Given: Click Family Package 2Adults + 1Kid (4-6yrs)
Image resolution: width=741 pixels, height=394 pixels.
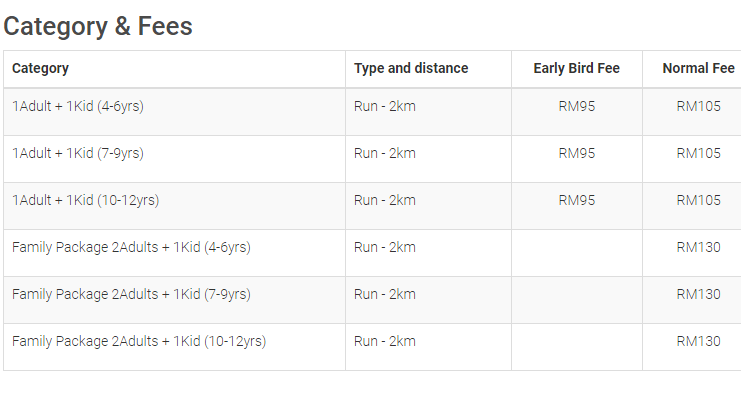Looking at the screenshot, I should (x=131, y=248).
